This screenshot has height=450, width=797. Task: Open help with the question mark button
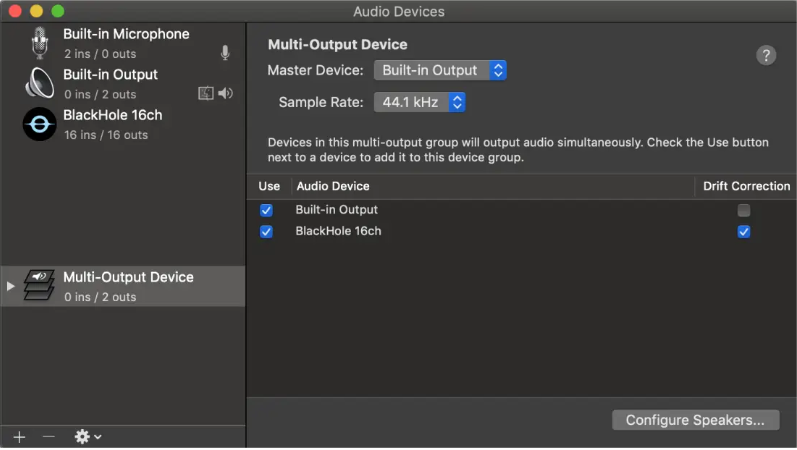click(766, 55)
